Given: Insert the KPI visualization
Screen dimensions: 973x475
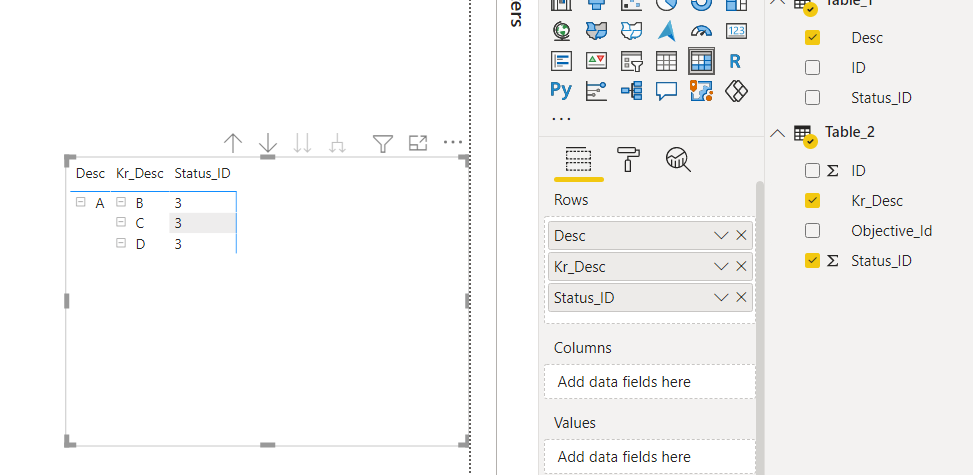Looking at the screenshot, I should coord(596,61).
